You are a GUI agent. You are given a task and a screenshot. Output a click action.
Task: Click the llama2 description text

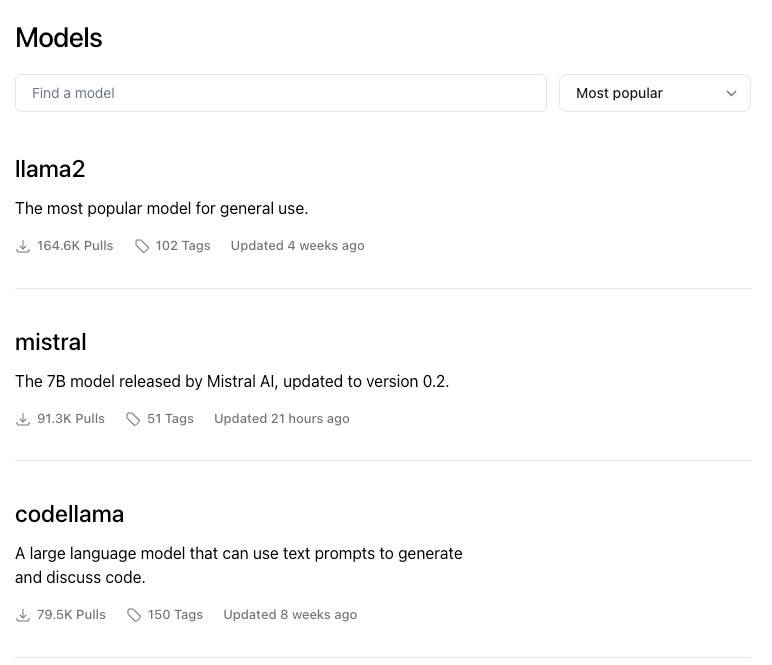[161, 209]
